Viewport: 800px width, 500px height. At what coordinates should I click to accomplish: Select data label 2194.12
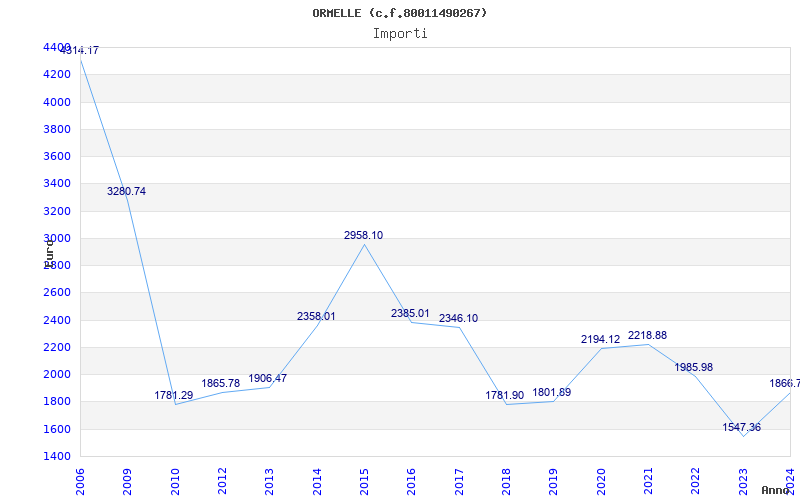point(601,339)
